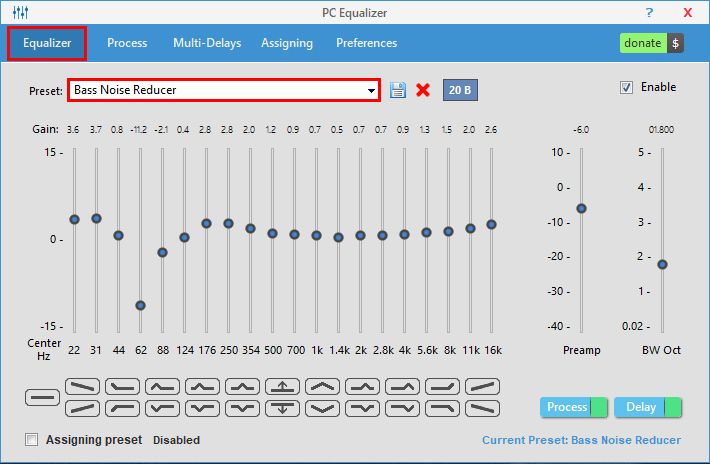
Task: Click the 1k band slider handle
Action: (x=317, y=235)
